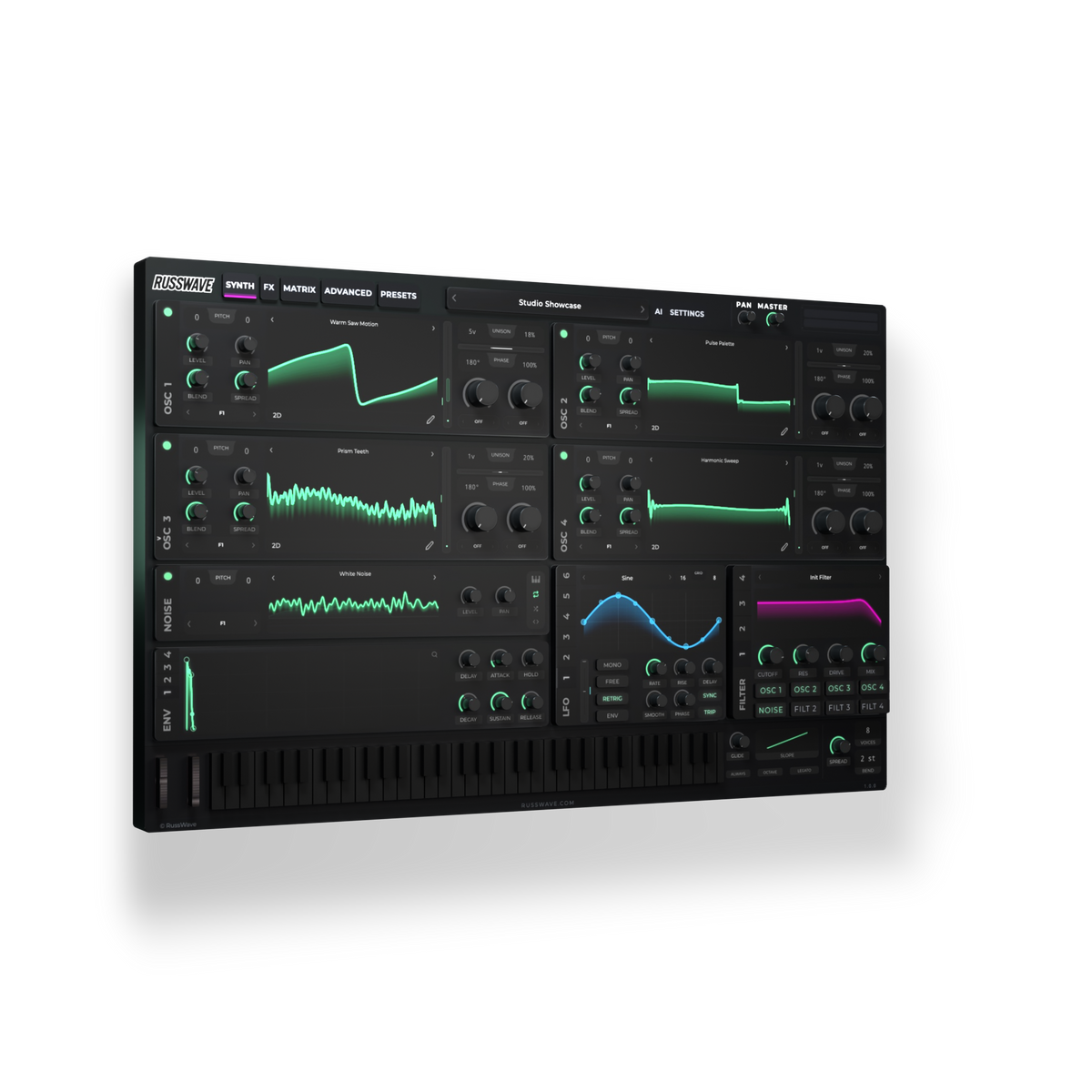Click the OSC 3 Blend knob
1092x1092 pixels.
196,511
